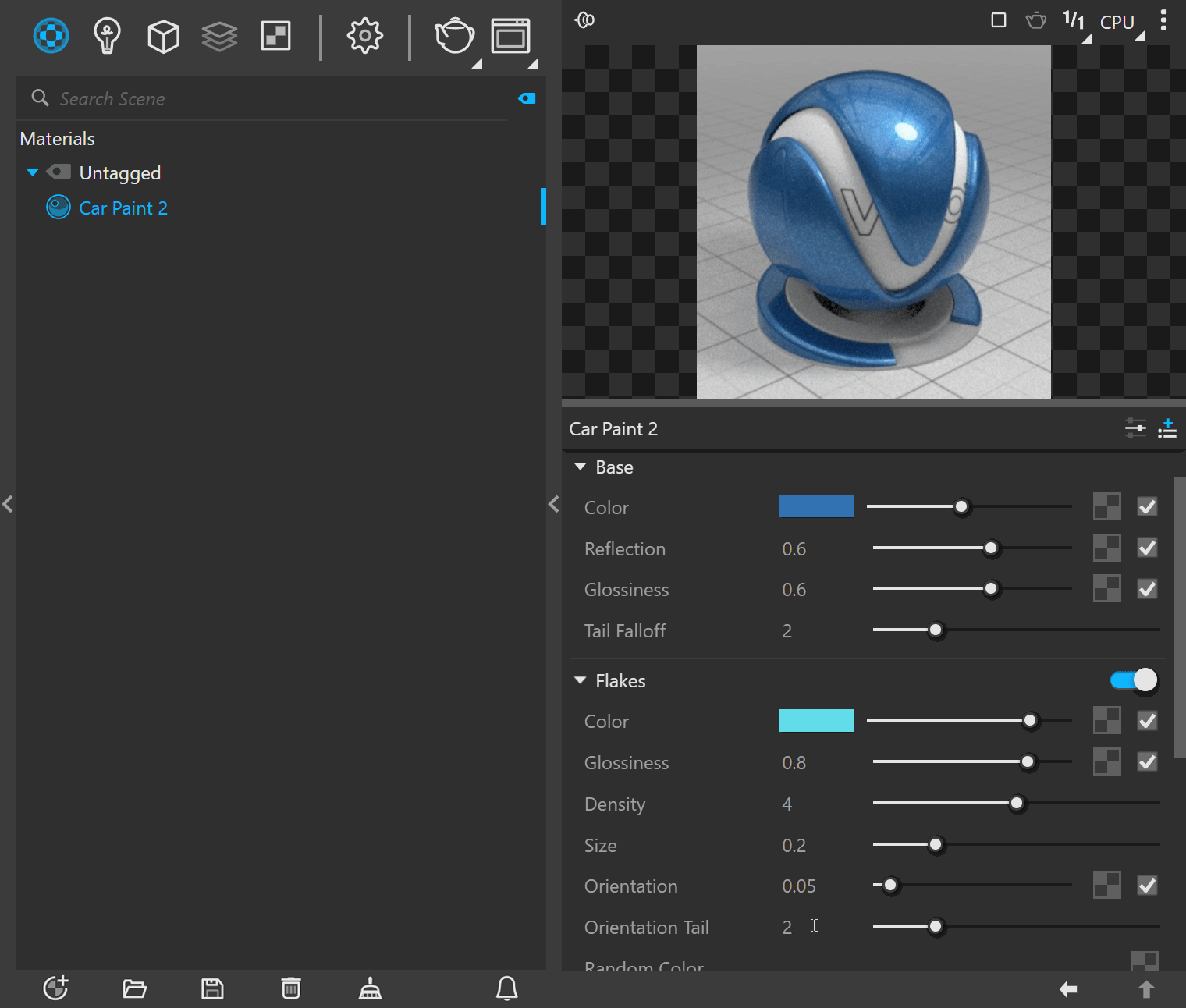Open the Render Elements layers icon
The height and width of the screenshot is (1008, 1186).
(x=219, y=36)
